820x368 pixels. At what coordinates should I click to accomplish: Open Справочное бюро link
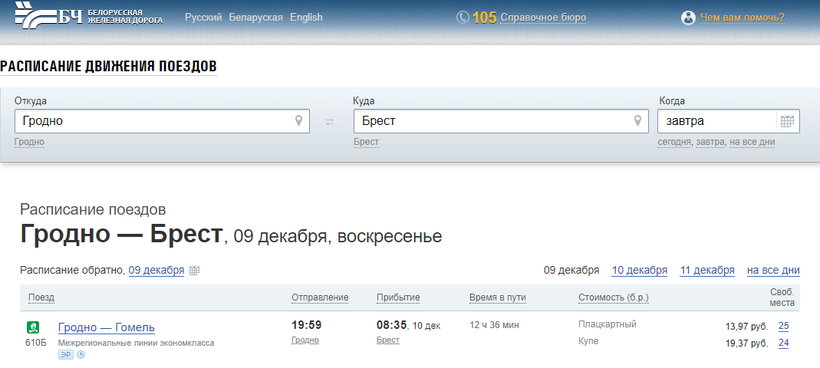pos(543,18)
